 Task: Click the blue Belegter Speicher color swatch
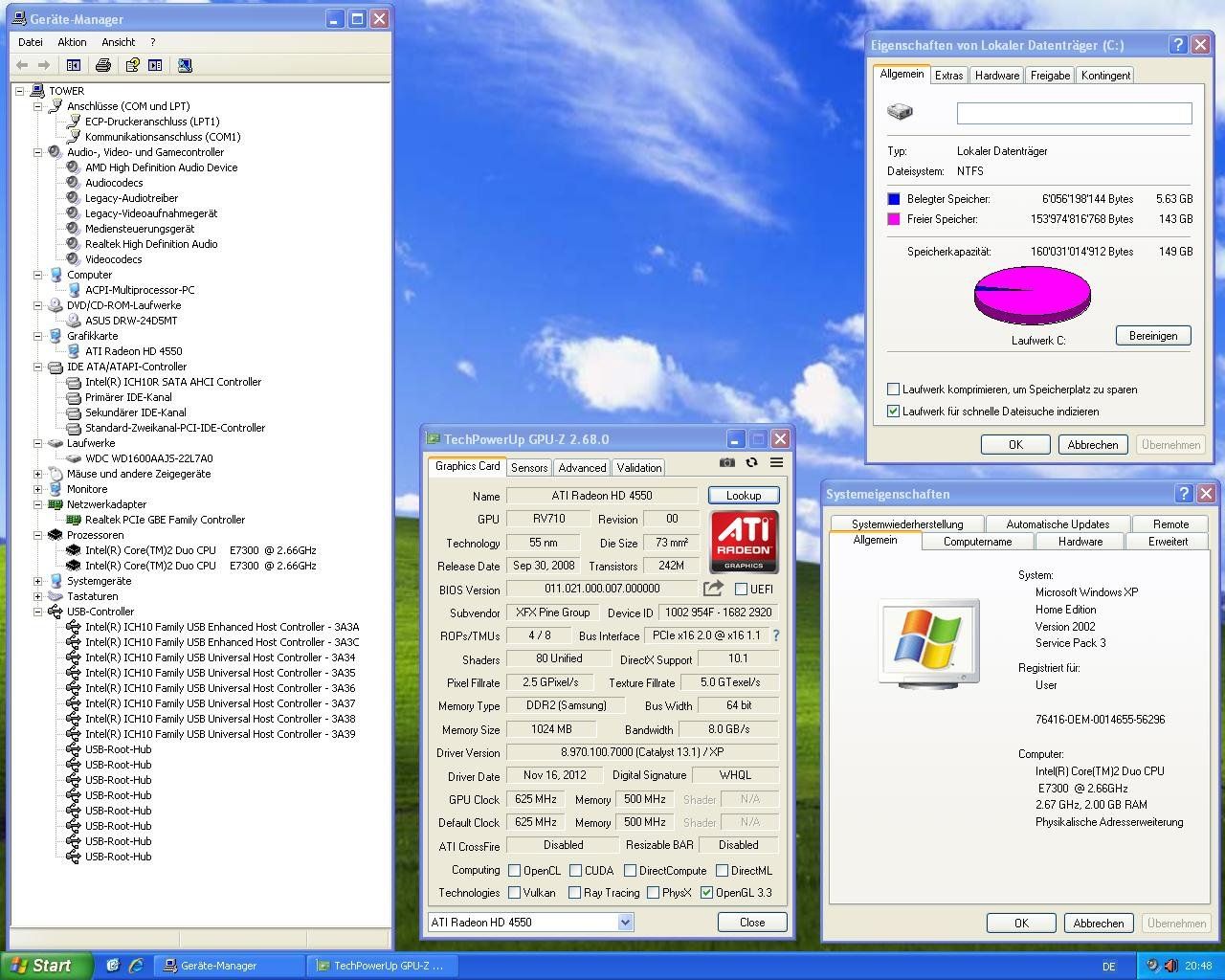(894, 199)
